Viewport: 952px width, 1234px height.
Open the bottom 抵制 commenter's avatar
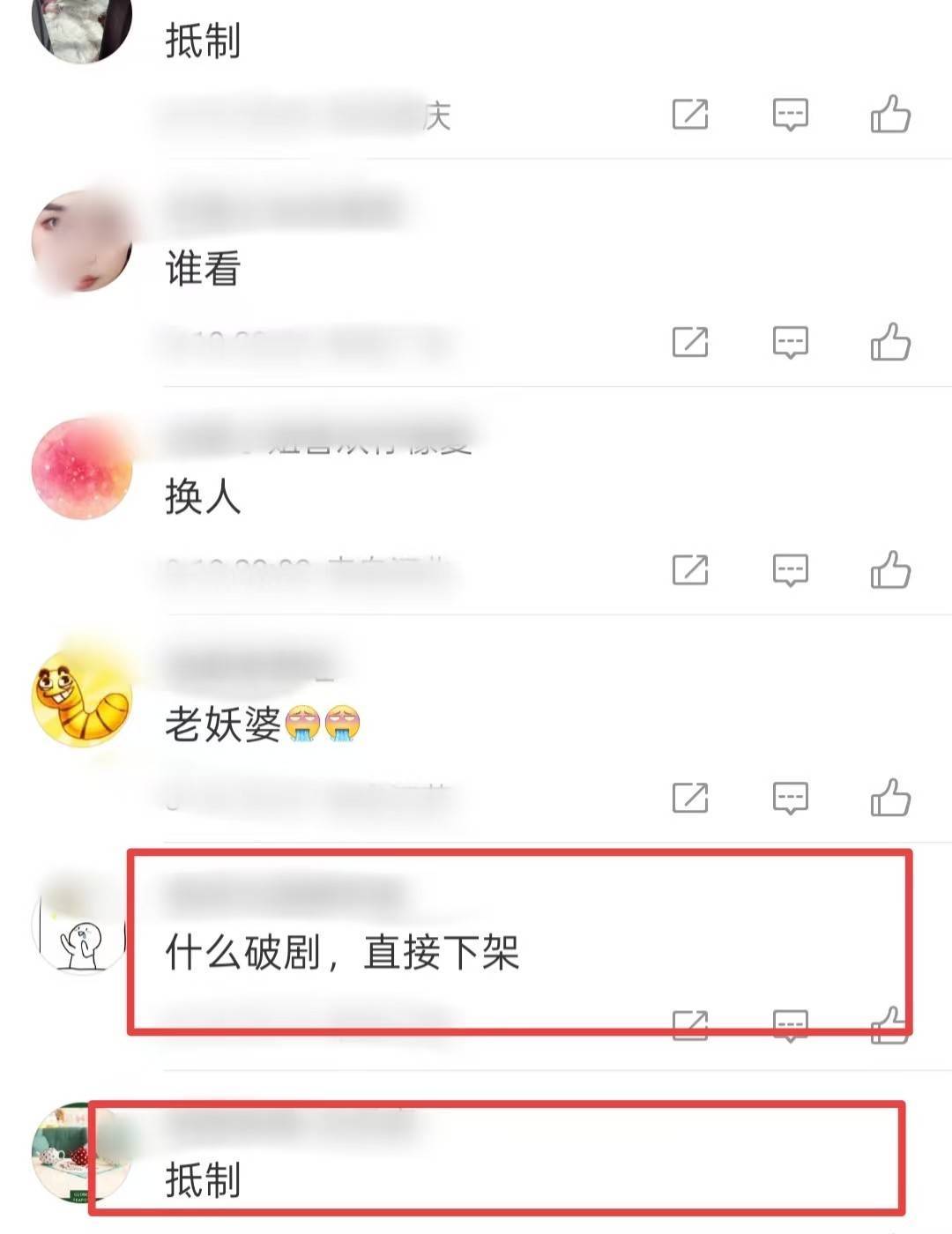[x=82, y=1152]
